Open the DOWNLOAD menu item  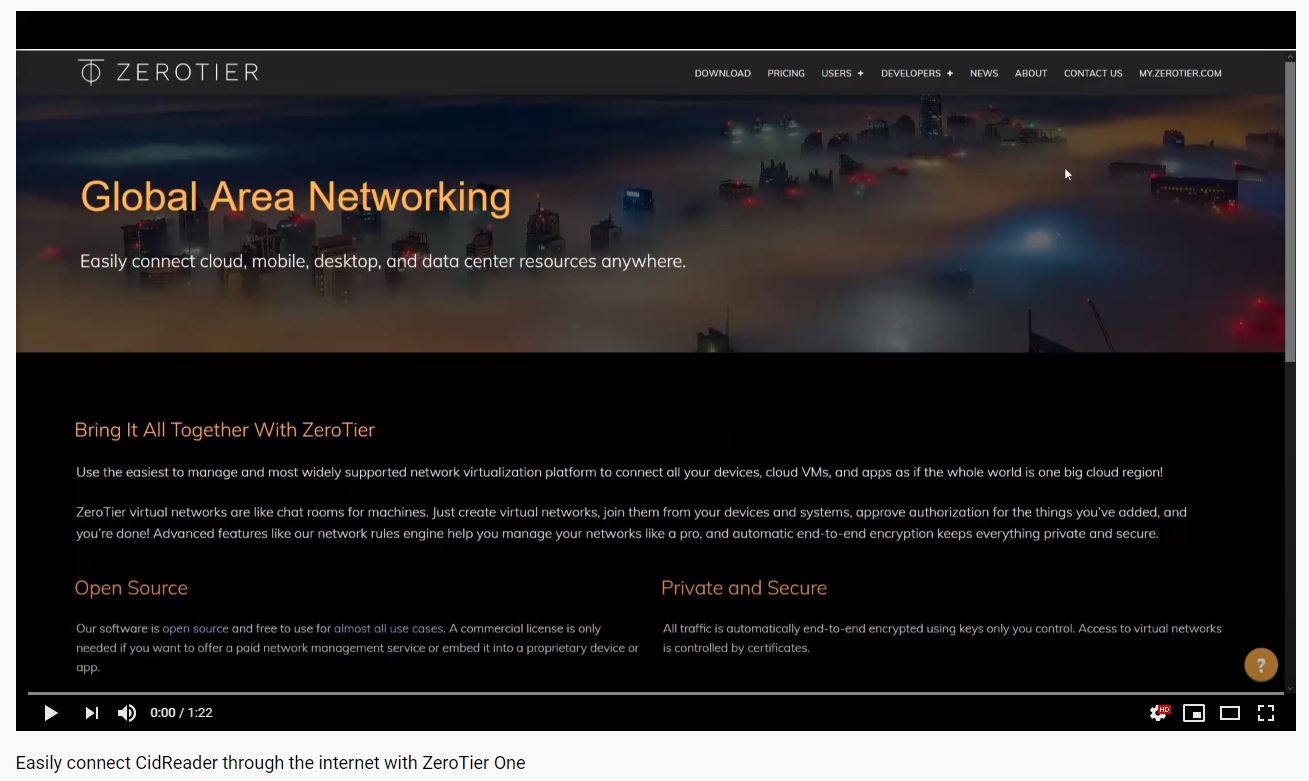722,73
